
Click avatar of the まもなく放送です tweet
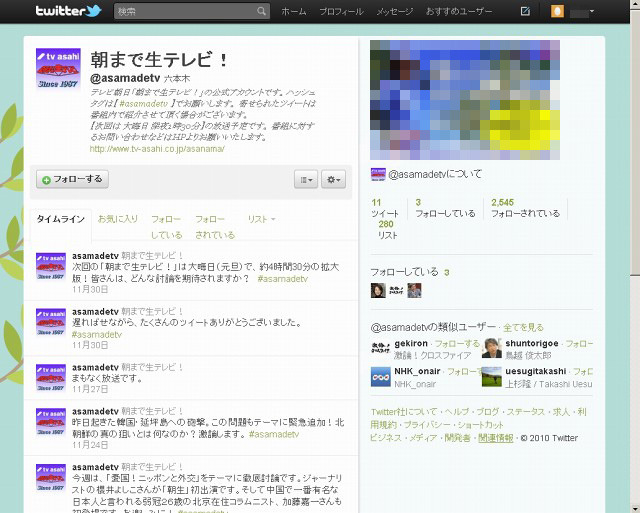click(51, 378)
